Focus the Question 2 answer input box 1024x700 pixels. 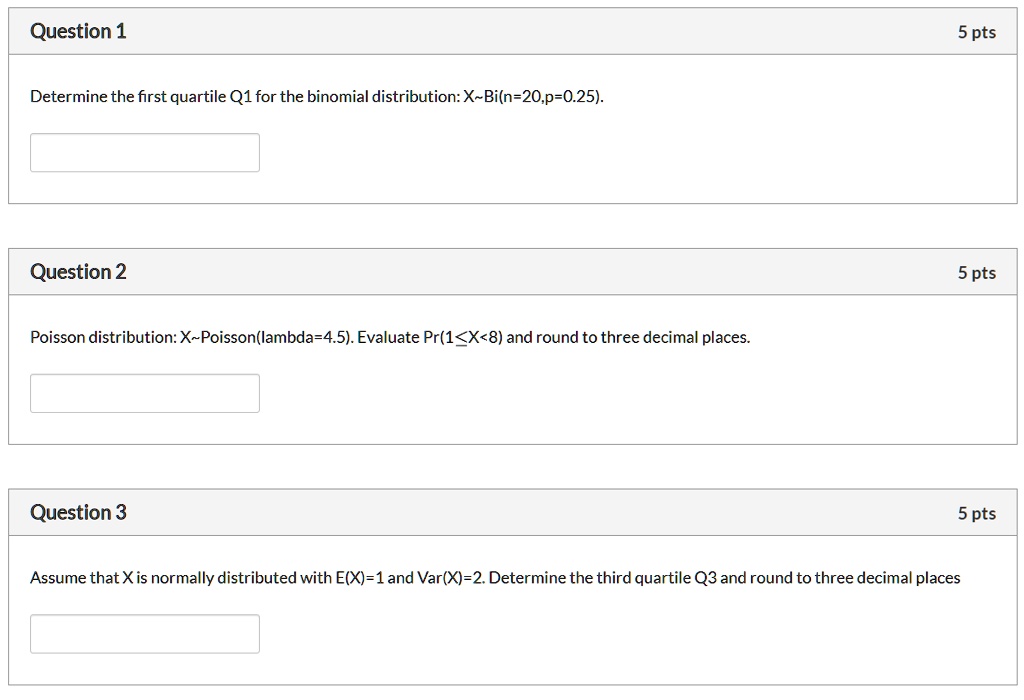click(145, 393)
